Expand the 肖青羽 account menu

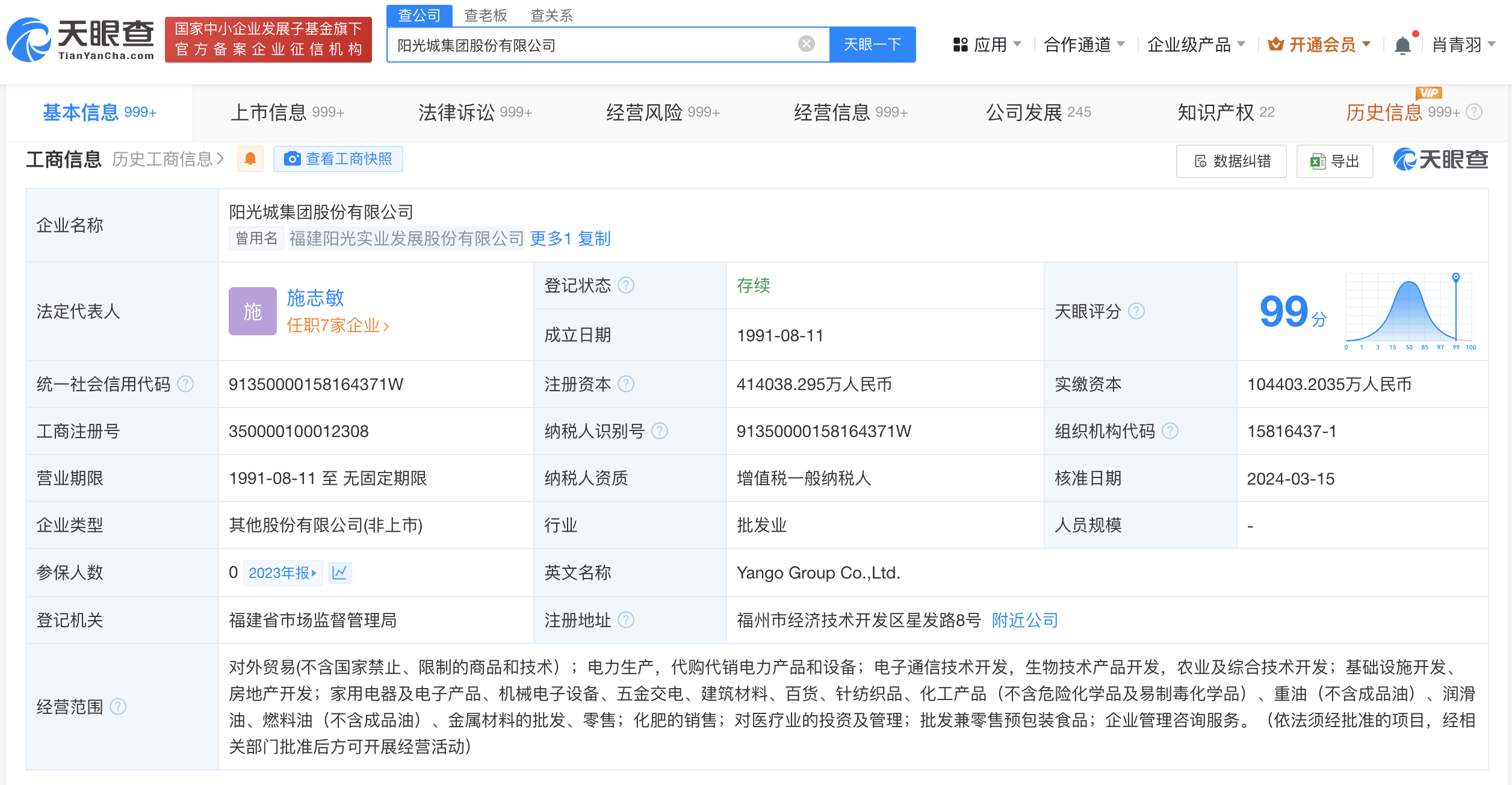pyautogui.click(x=1464, y=45)
